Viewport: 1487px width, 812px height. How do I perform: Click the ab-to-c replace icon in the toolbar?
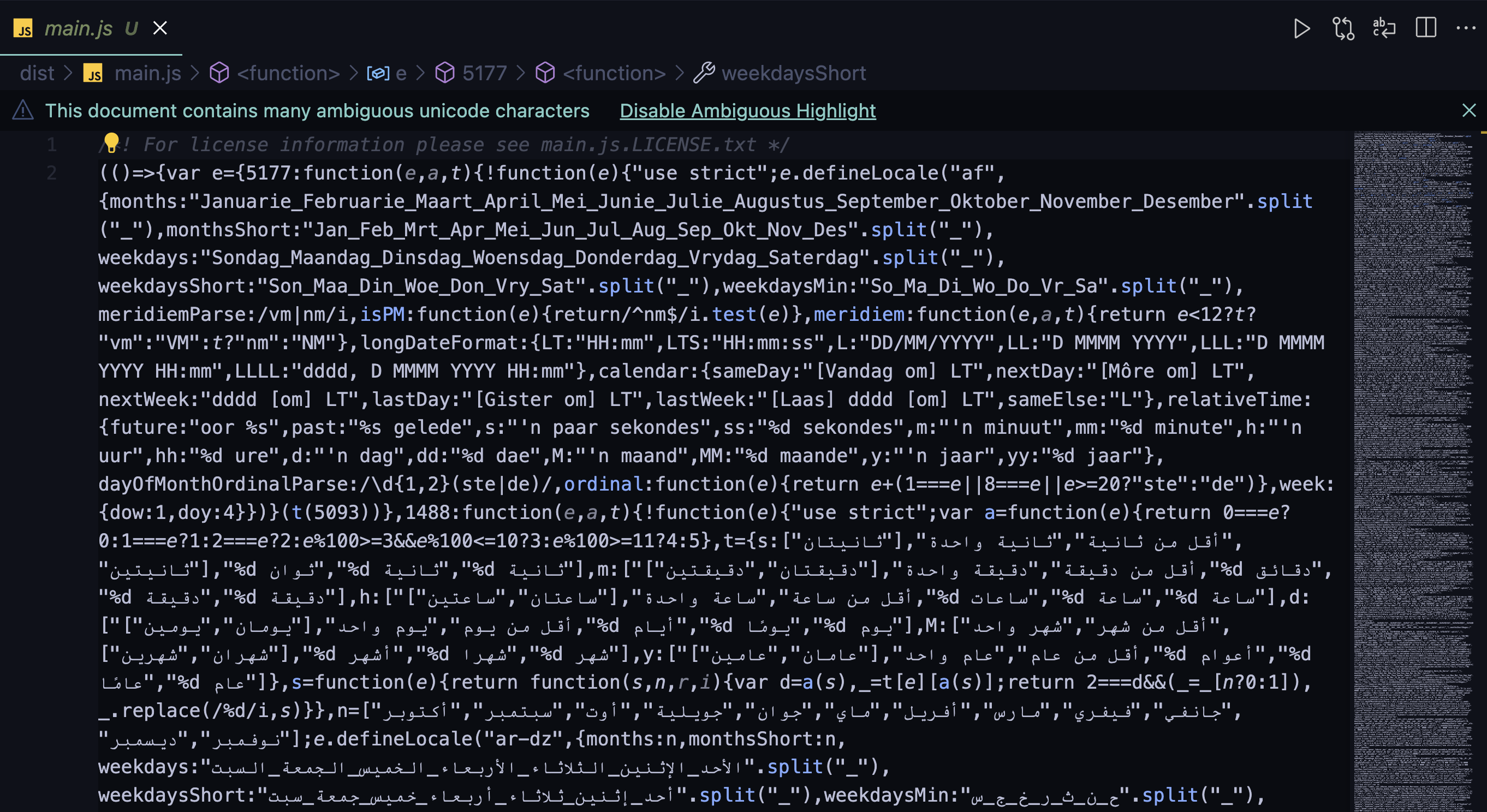click(x=1384, y=28)
